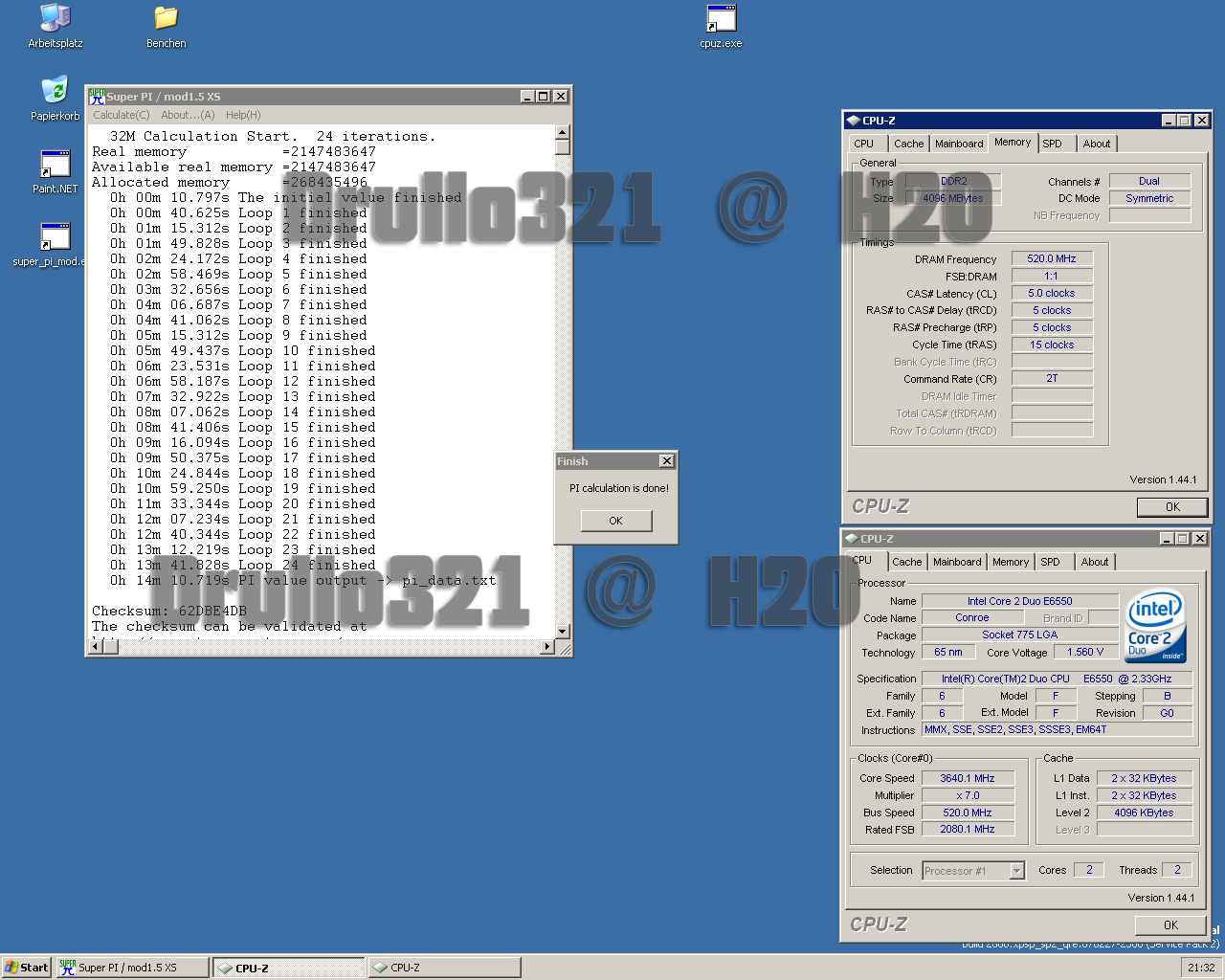Switch to CPU tab in top CPU-Z window
Image resolution: width=1225 pixels, height=980 pixels.
(864, 144)
